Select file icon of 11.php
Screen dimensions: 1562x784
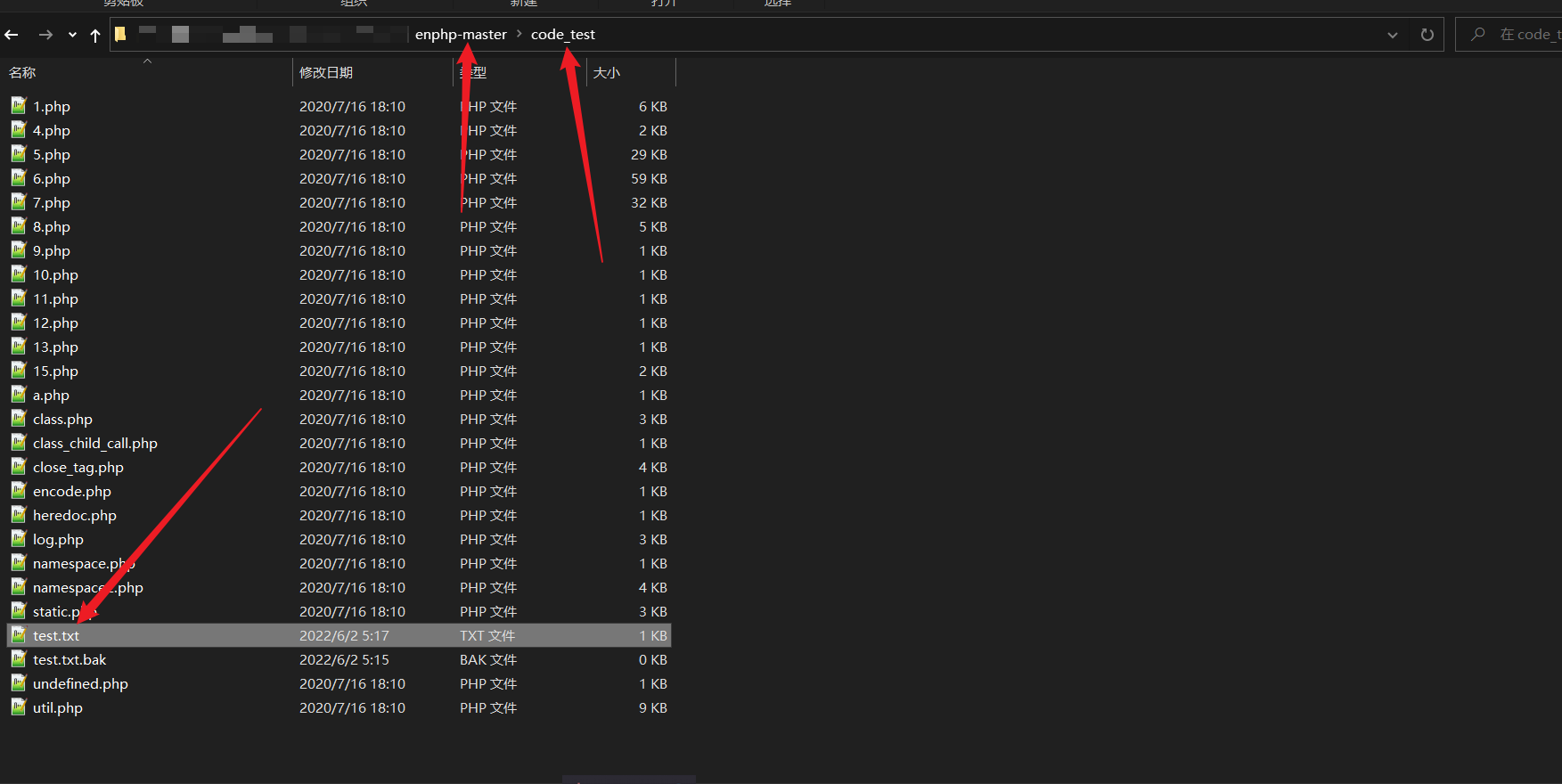pyautogui.click(x=19, y=298)
